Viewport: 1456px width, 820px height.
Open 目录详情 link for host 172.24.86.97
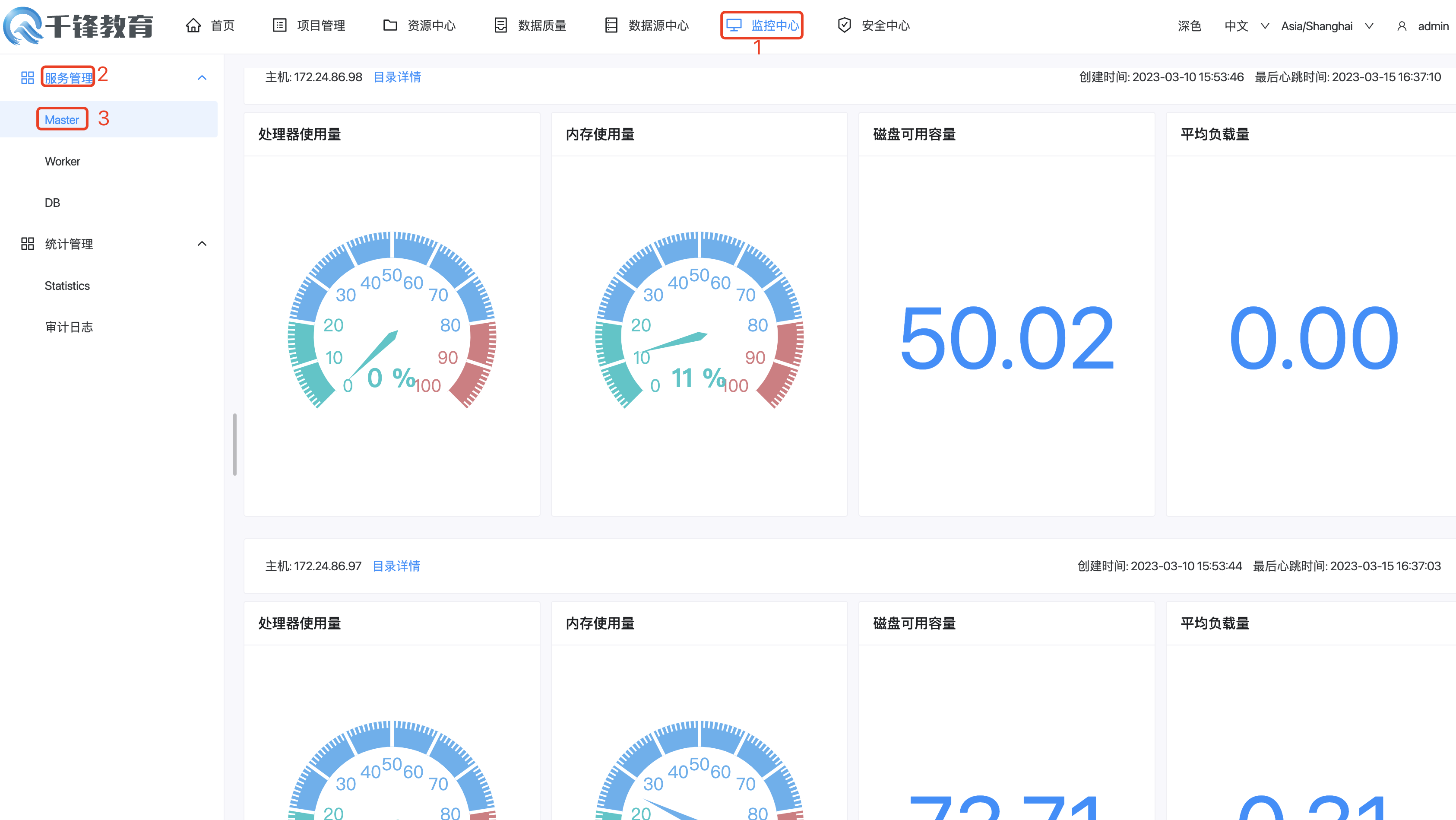point(396,566)
